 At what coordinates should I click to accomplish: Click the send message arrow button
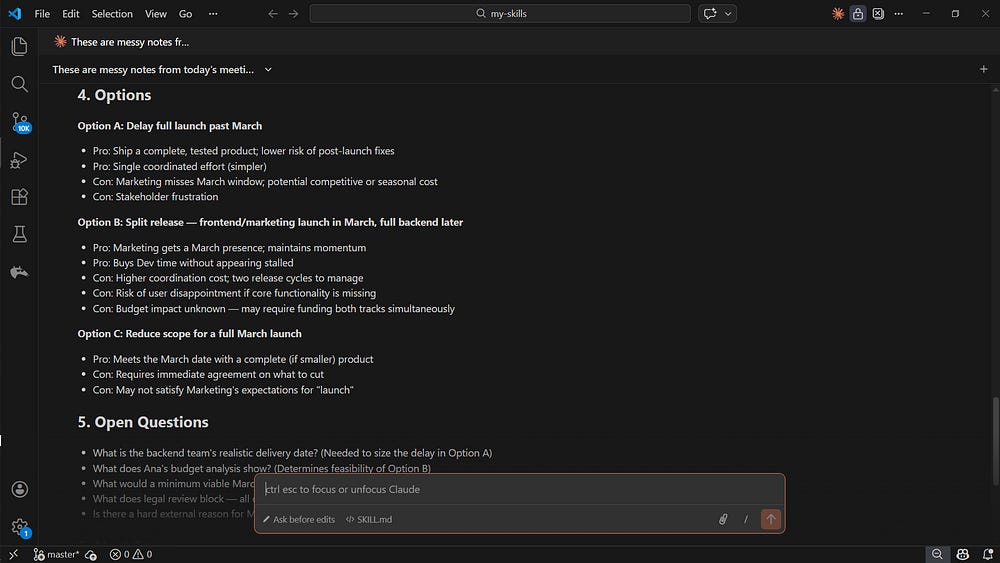(770, 519)
